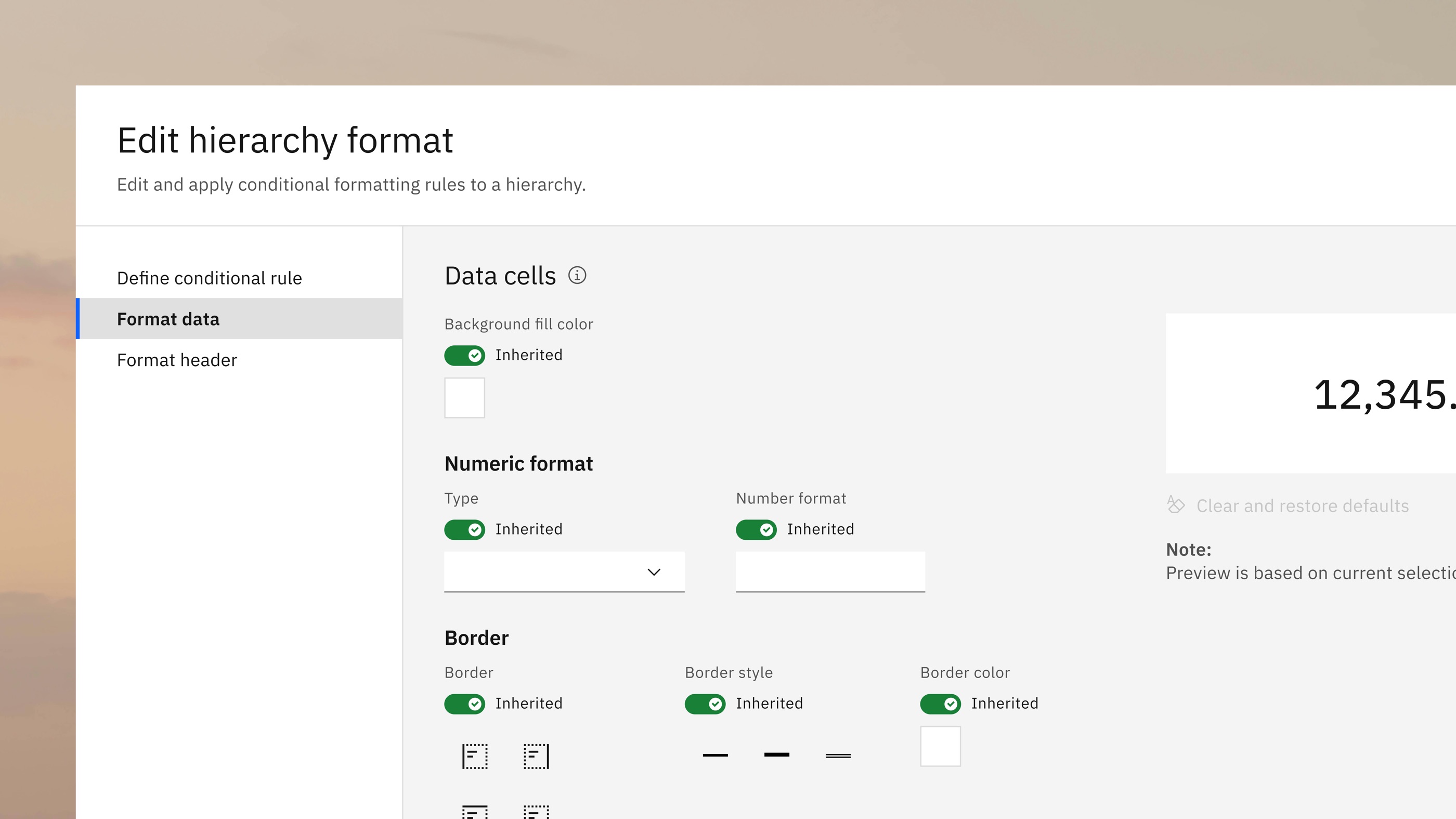Select the Format data section
This screenshot has width=1456, height=819.
point(240,319)
